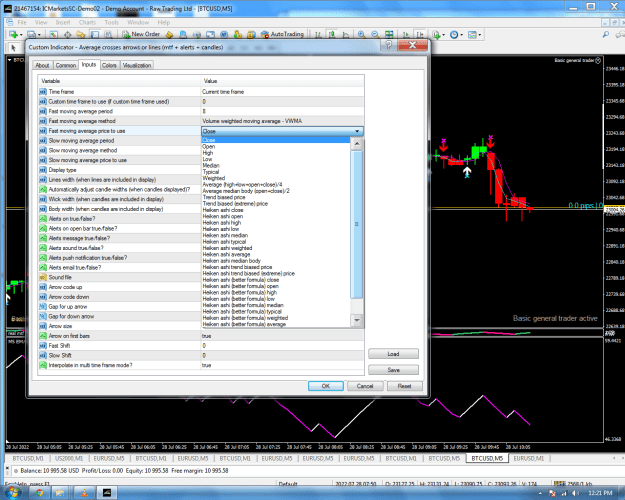Switch to the Colors tab

coord(109,65)
